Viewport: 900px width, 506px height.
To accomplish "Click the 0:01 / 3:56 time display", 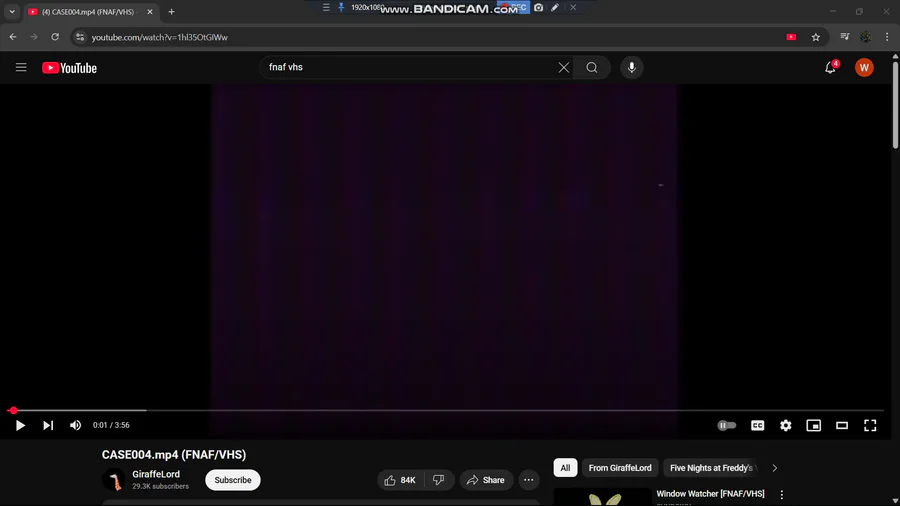I will tap(111, 425).
